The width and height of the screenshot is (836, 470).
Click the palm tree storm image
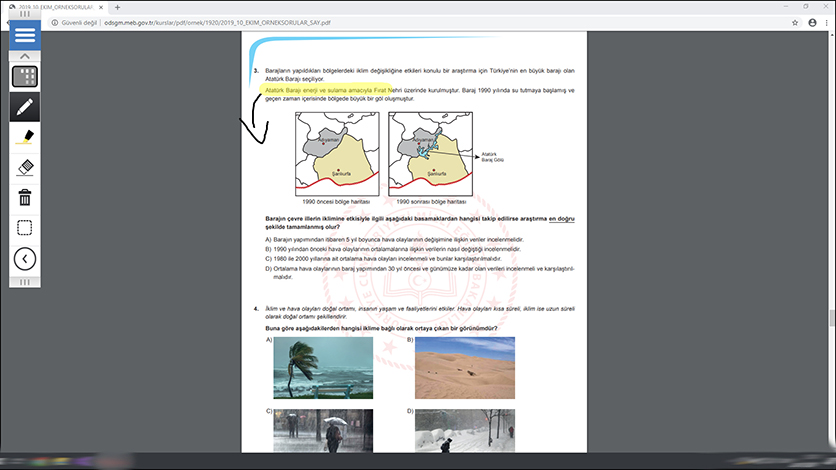point(323,368)
